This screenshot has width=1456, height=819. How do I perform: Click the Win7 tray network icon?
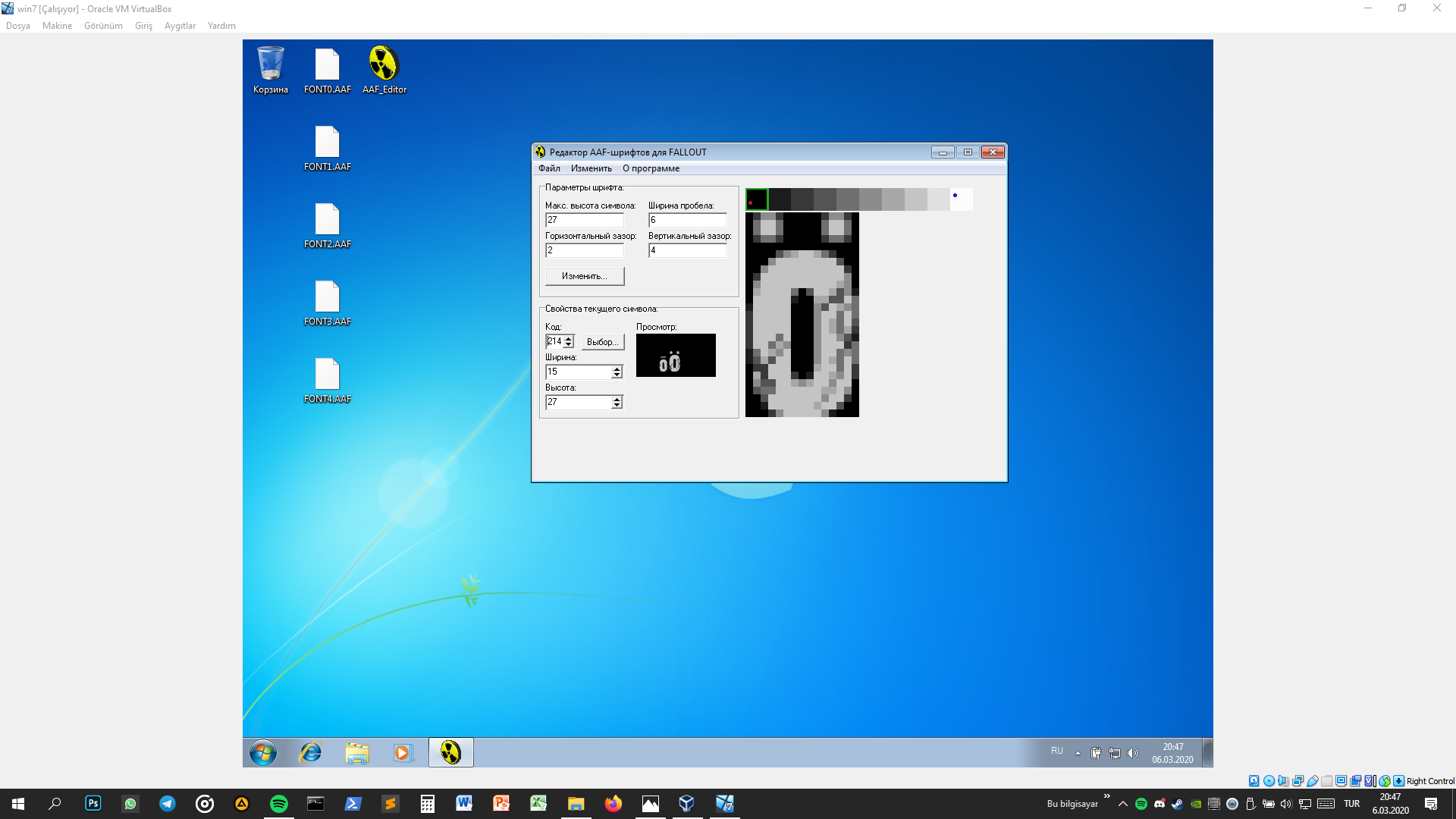tap(1115, 753)
